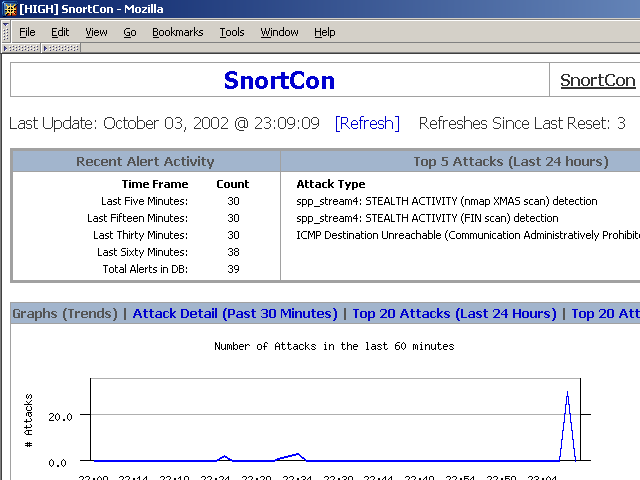Click the Count column header
The image size is (640, 480).
pos(233,184)
